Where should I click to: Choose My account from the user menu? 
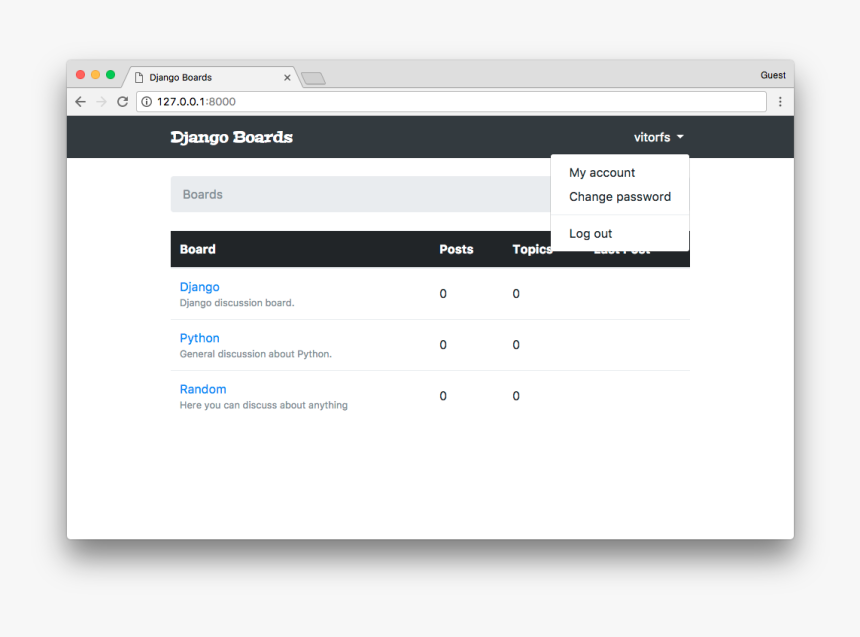601,172
